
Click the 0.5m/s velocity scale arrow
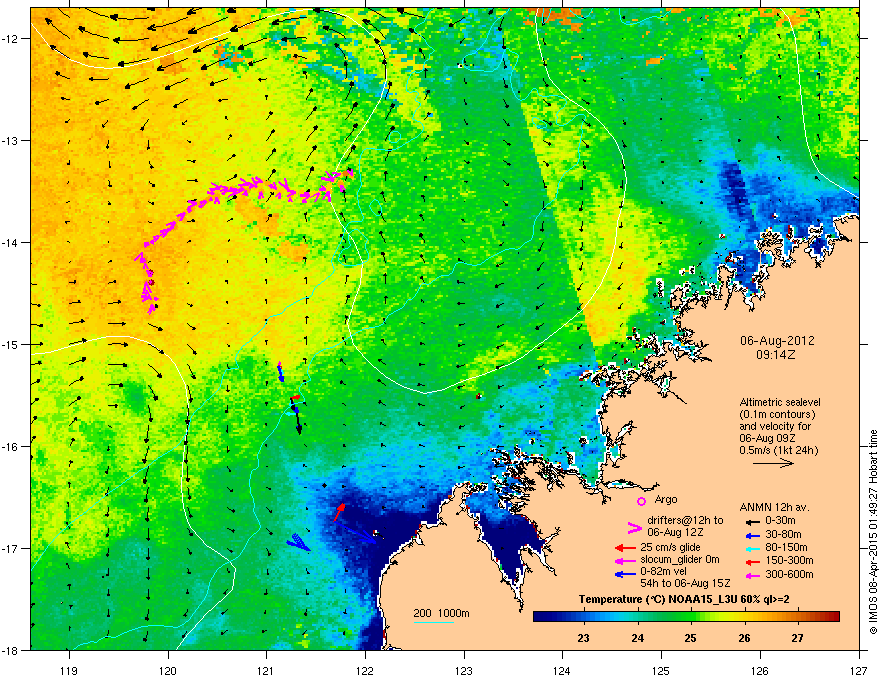click(773, 463)
